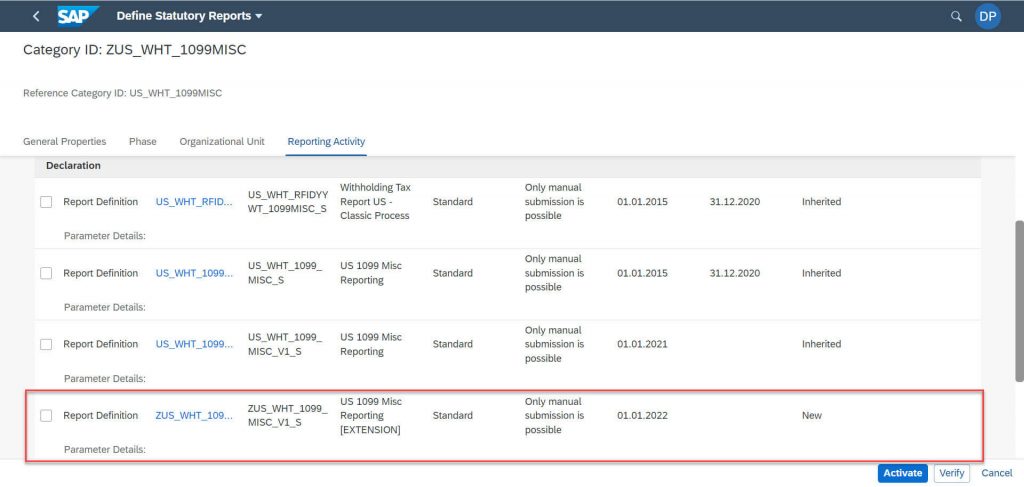The width and height of the screenshot is (1024, 487).
Task: Click the Category ID: ZUS_WHT_1099MISC title
Action: click(135, 50)
